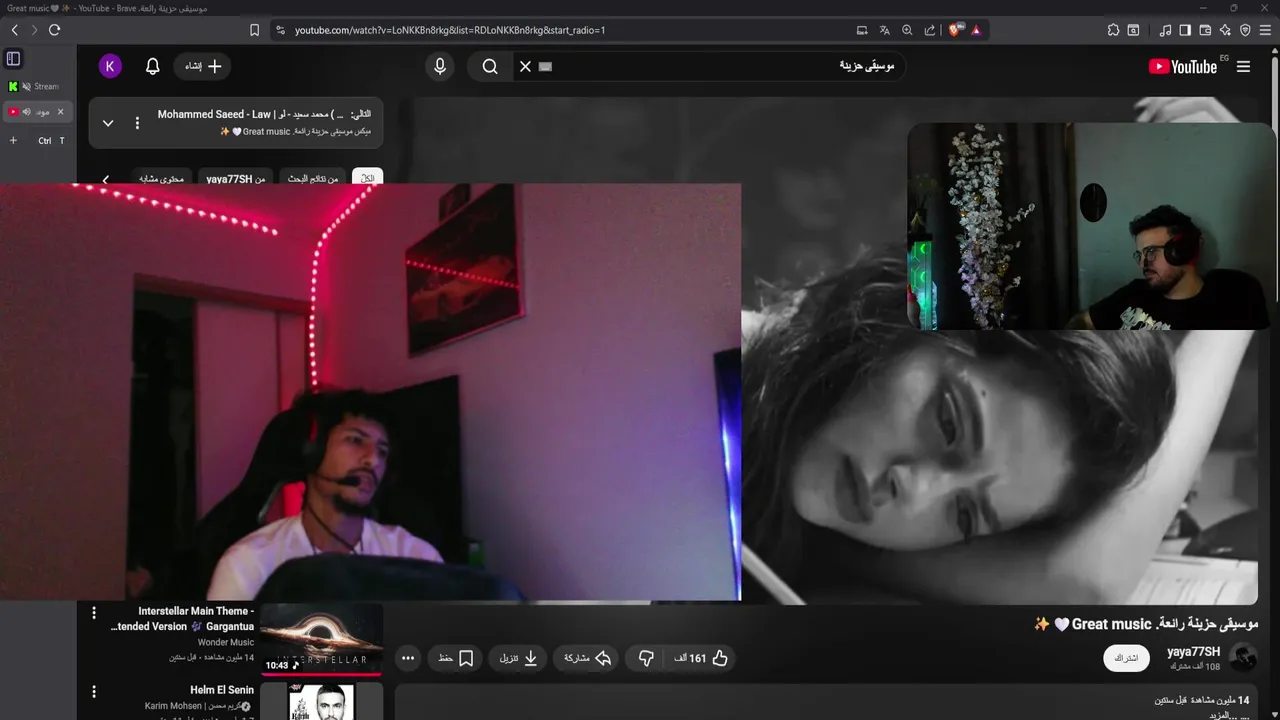The height and width of the screenshot is (720, 1280).
Task: Toggle vertical tabs panel icon
Action: point(14,59)
